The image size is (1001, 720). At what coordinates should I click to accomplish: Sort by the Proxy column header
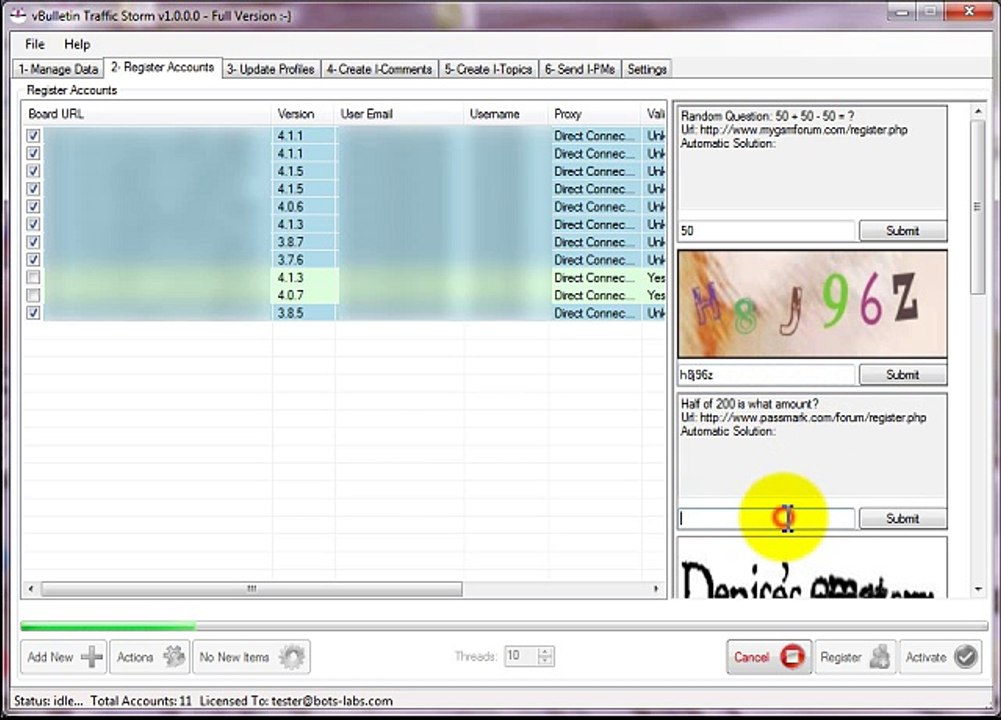594,114
